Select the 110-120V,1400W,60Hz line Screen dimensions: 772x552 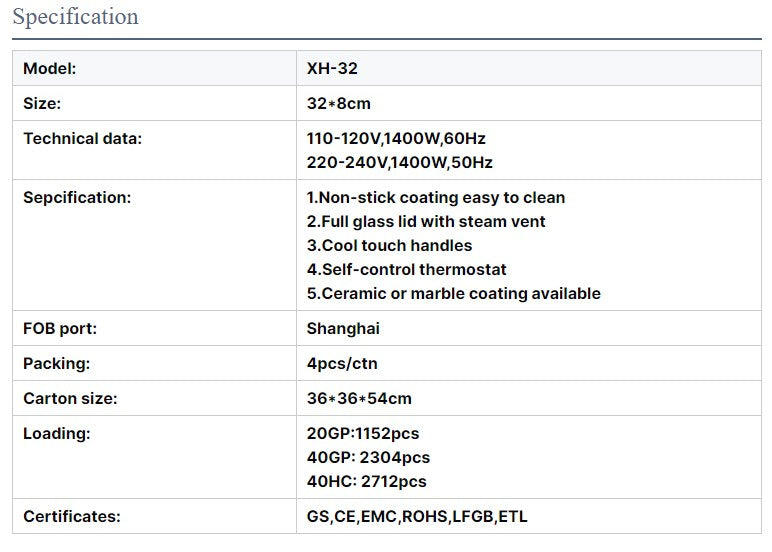[396, 138]
